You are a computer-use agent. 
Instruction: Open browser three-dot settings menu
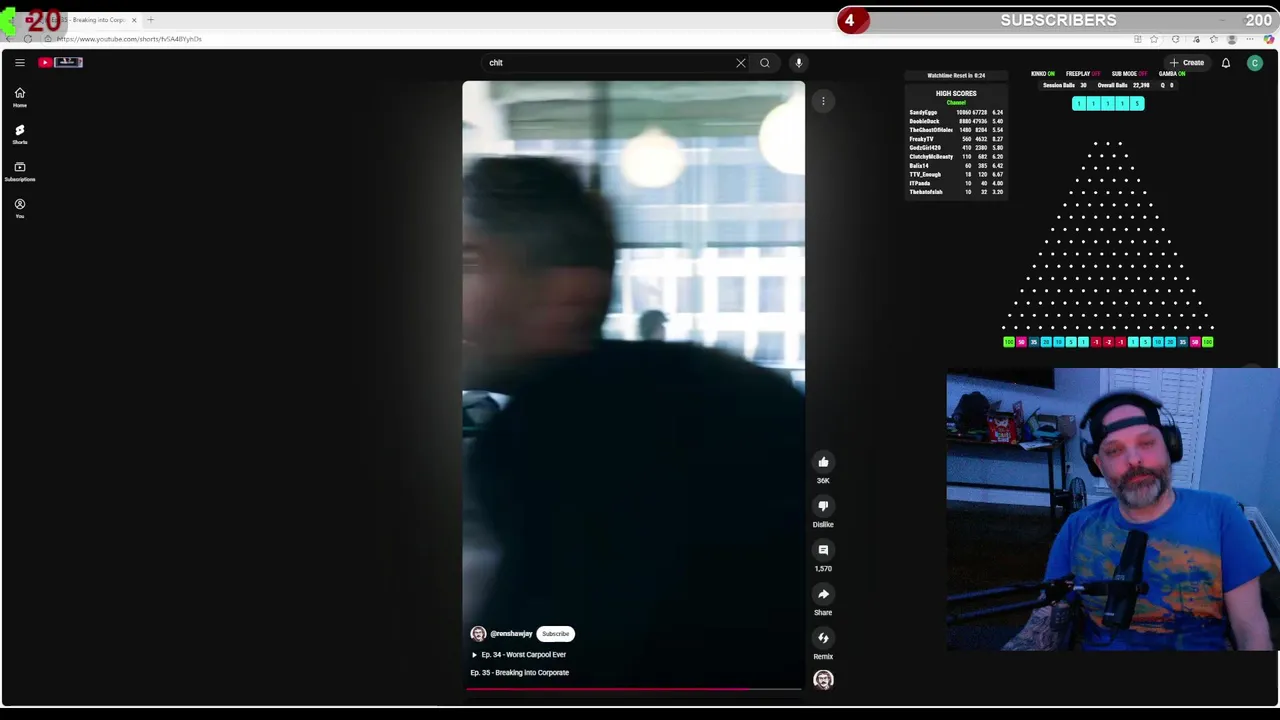[1250, 39]
